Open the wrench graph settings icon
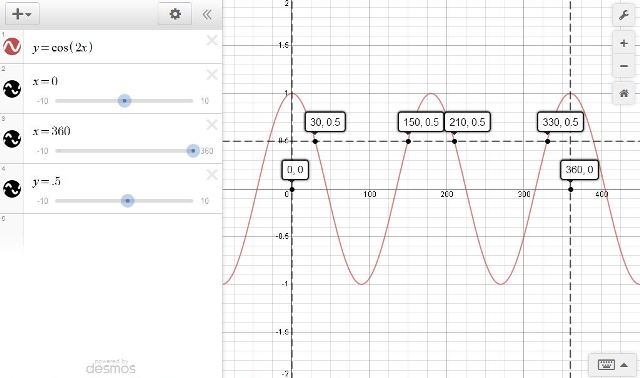The height and width of the screenshot is (378, 640). (x=623, y=16)
